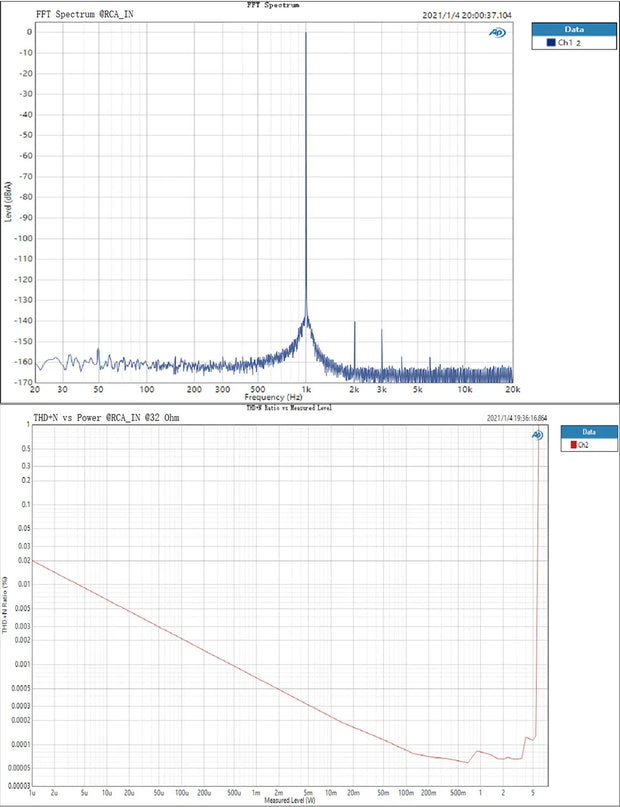Viewport: 620px width, 807px height.
Task: Select the Ch2 legend entry
Action: point(584,446)
